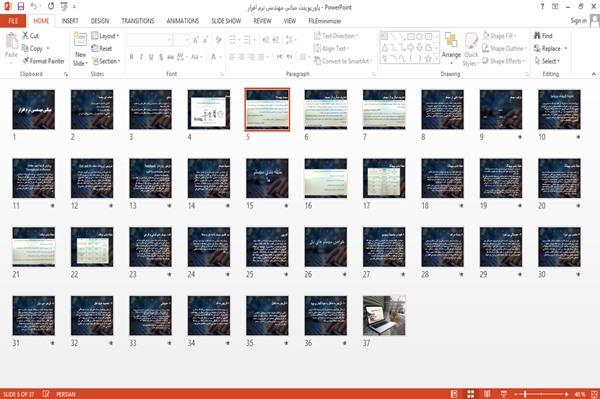The image size is (600, 399).
Task: Click the Underline formatting icon
Action: pyautogui.click(x=151, y=57)
